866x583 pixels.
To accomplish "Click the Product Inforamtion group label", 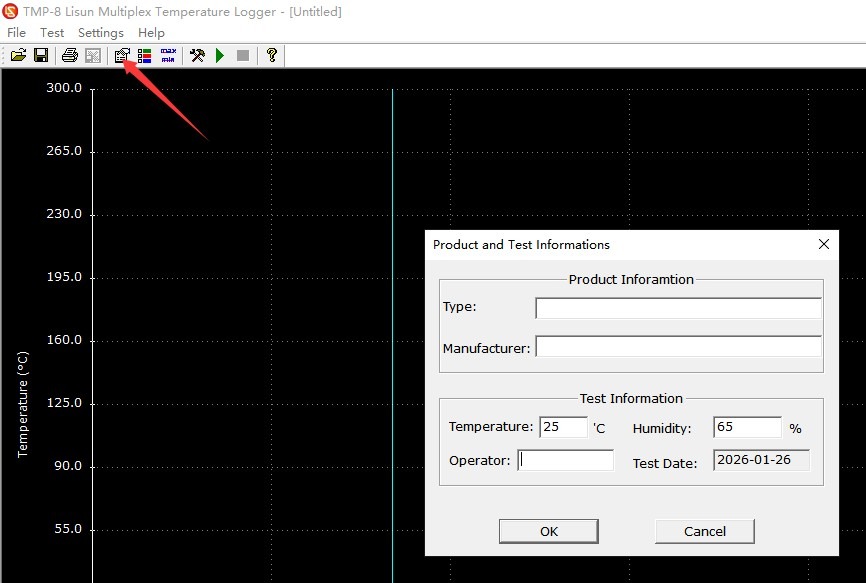I will (631, 279).
